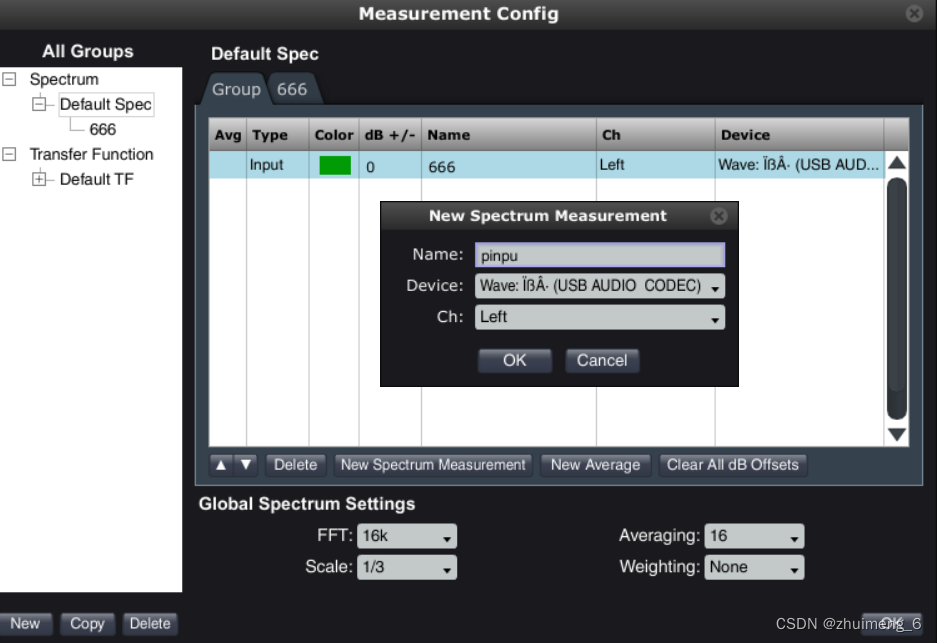Screen dimensions: 937x643
Task: Click the dB +/- column header
Action: pyautogui.click(x=390, y=135)
